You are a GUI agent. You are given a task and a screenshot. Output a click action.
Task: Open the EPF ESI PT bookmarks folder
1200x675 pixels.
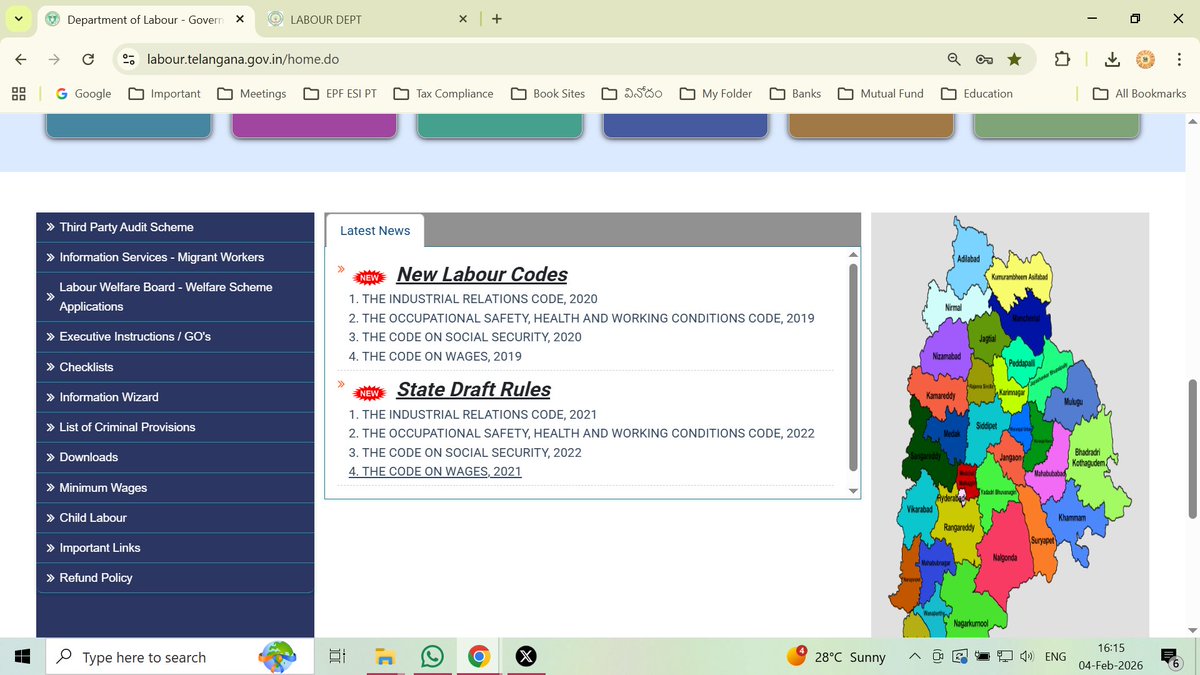click(x=340, y=93)
